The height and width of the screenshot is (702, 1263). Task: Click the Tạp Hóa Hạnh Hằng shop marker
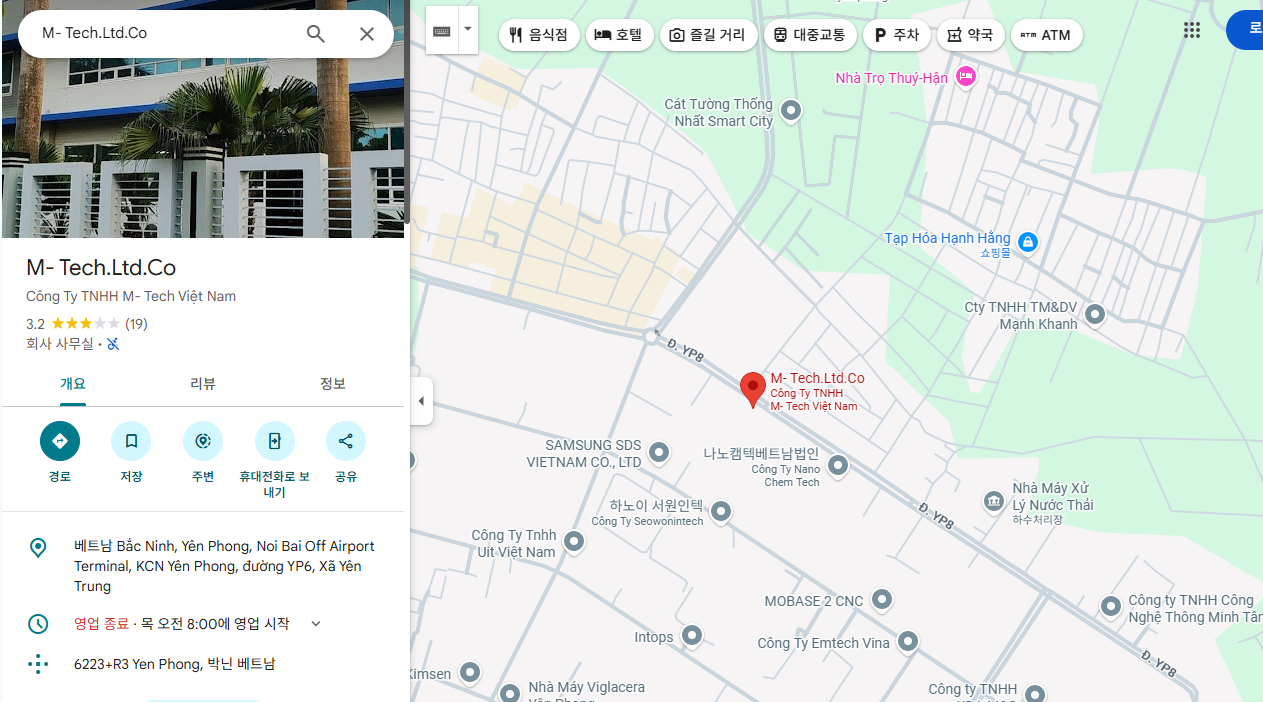pos(1028,241)
